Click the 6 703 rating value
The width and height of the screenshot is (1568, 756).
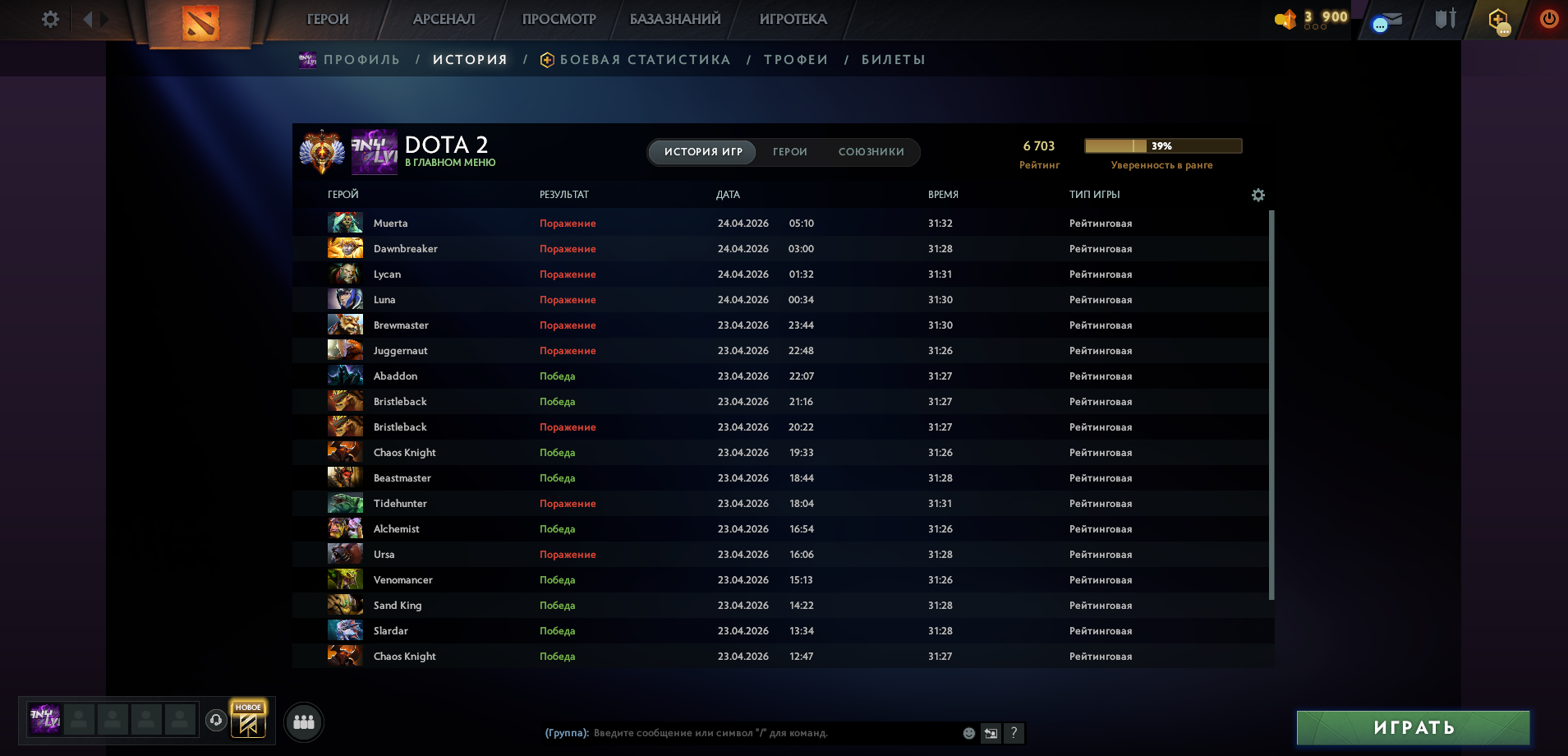click(1039, 145)
